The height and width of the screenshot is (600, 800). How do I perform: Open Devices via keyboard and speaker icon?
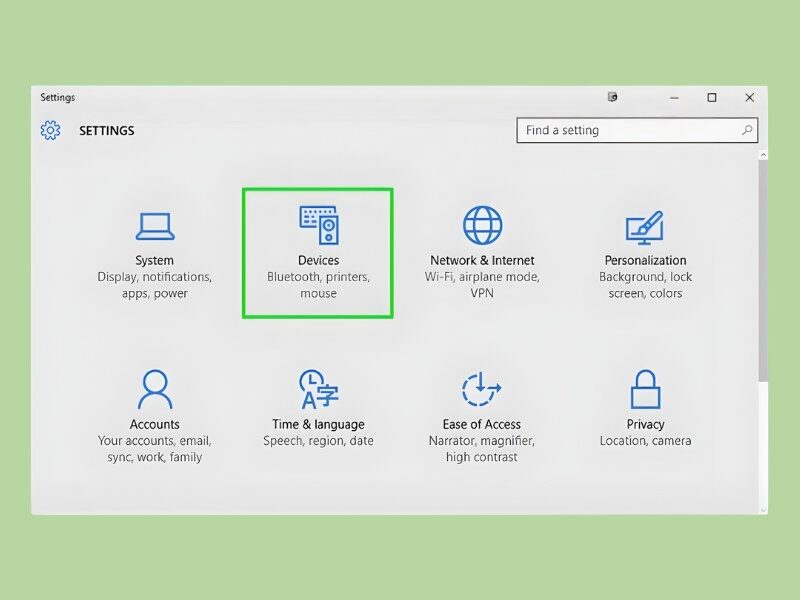318,226
